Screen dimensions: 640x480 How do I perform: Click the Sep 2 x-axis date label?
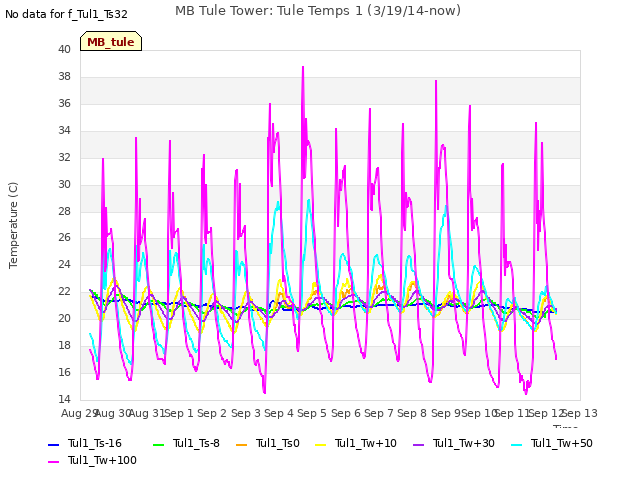pyautogui.click(x=212, y=413)
